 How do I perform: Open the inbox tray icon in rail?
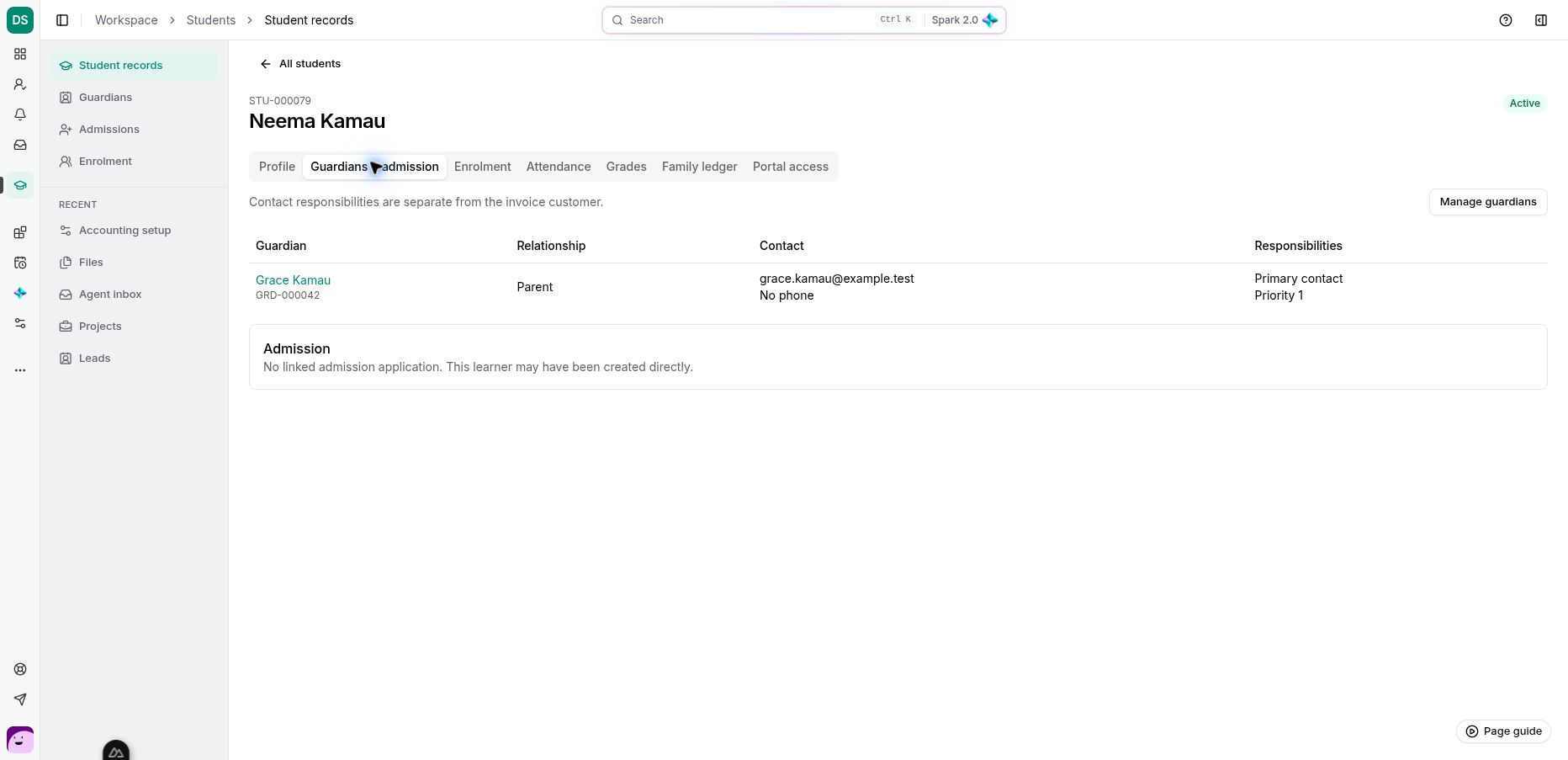click(x=20, y=145)
